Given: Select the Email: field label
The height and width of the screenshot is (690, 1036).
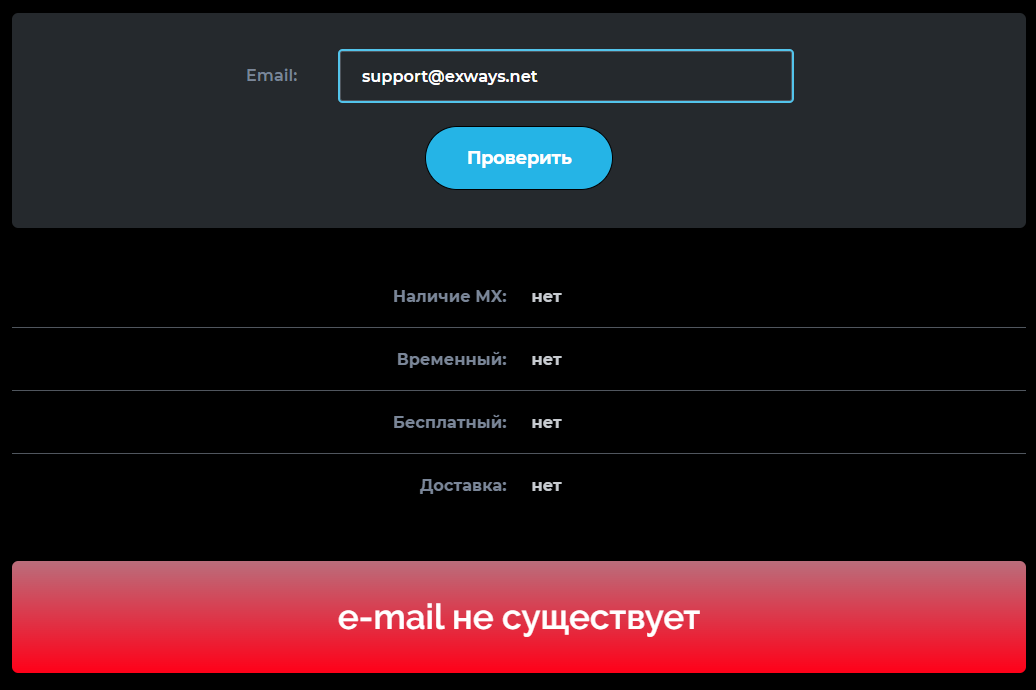Looking at the screenshot, I should [272, 75].
